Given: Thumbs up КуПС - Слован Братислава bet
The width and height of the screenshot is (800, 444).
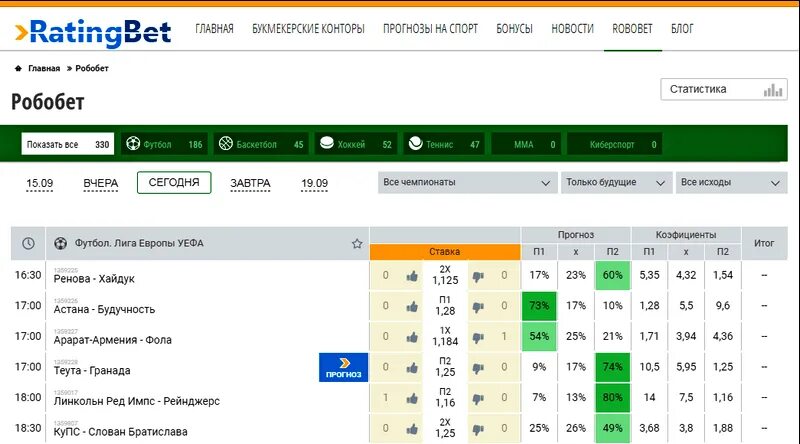Looking at the screenshot, I should [412, 429].
